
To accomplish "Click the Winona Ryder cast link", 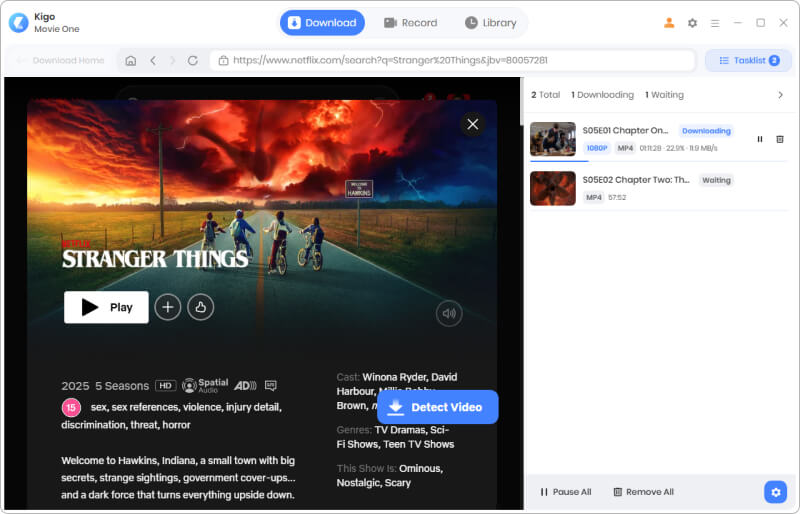I will coord(394,377).
